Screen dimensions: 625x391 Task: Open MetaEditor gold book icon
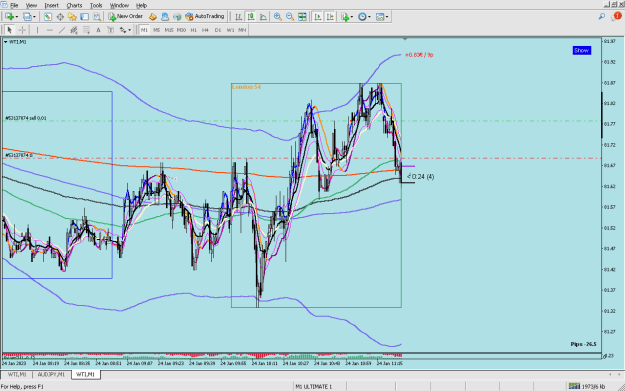[x=153, y=17]
